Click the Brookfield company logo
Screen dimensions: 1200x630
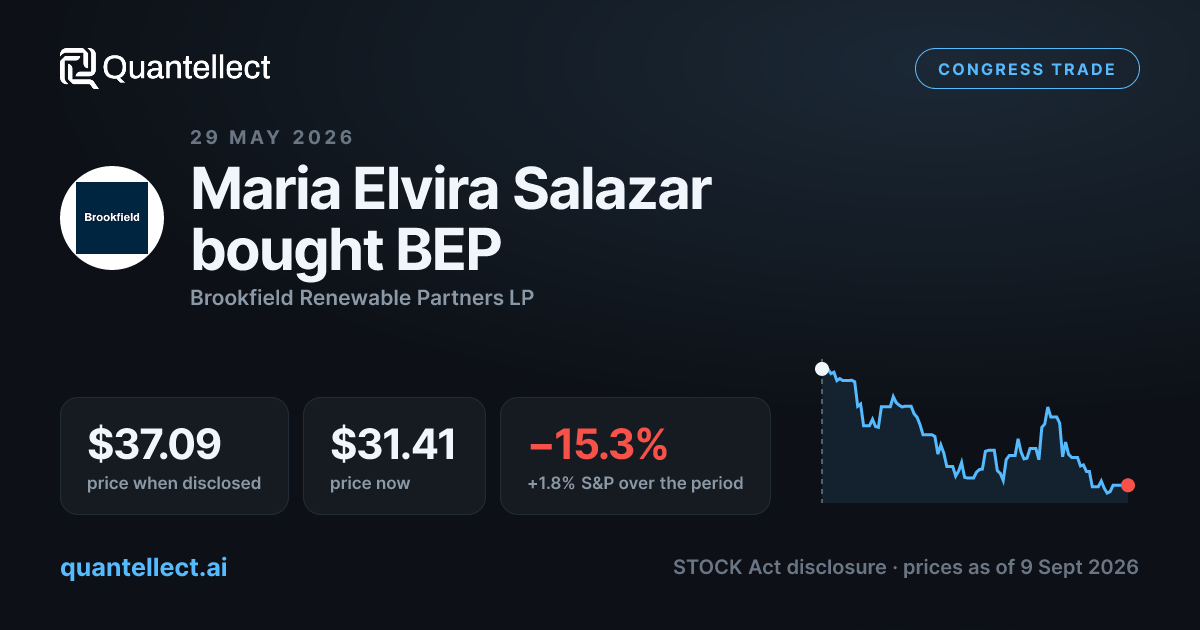pyautogui.click(x=112, y=217)
